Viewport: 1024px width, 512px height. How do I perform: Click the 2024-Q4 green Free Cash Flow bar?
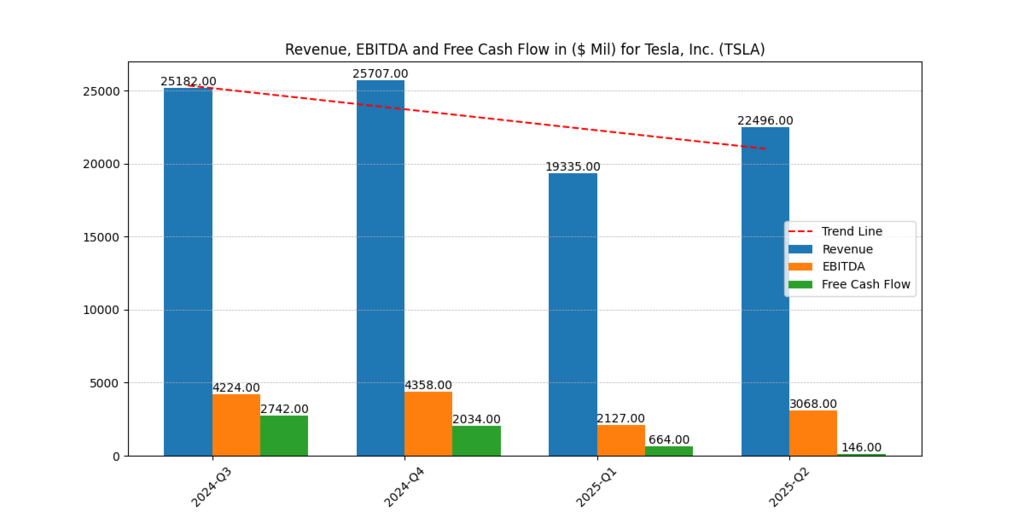pyautogui.click(x=476, y=441)
